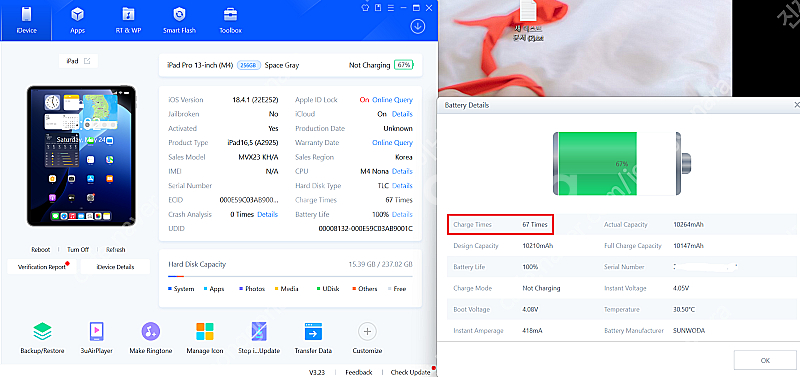Open the hamburger menu in title bar

pos(391,8)
